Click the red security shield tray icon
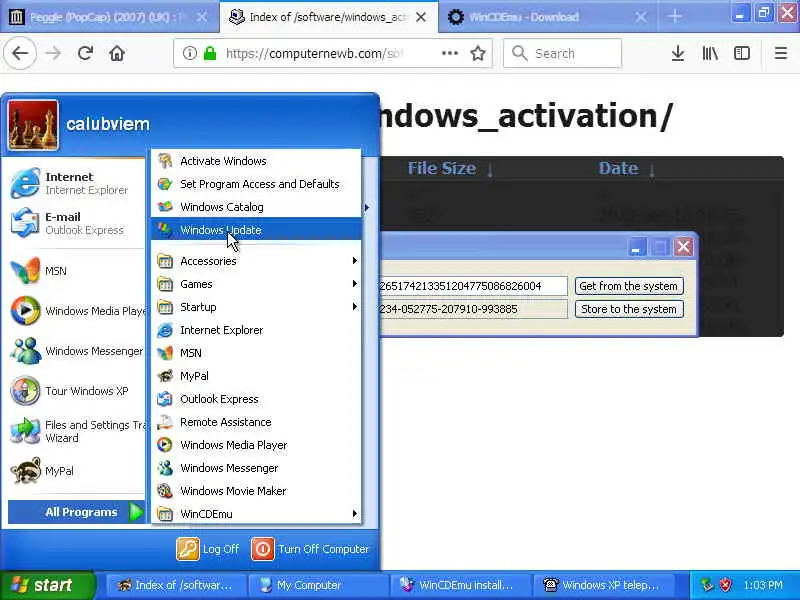This screenshot has height=600, width=800. pyautogui.click(x=726, y=585)
